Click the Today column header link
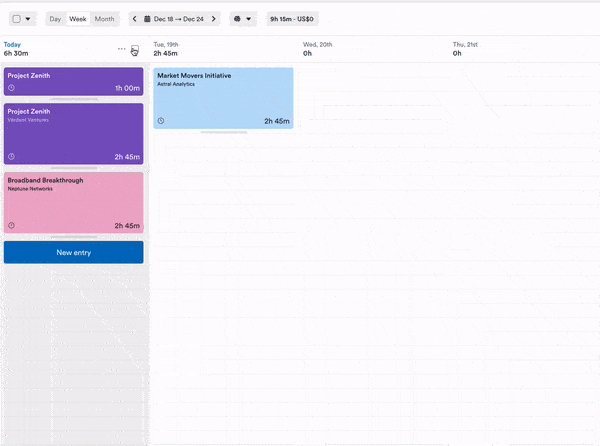 (x=12, y=45)
